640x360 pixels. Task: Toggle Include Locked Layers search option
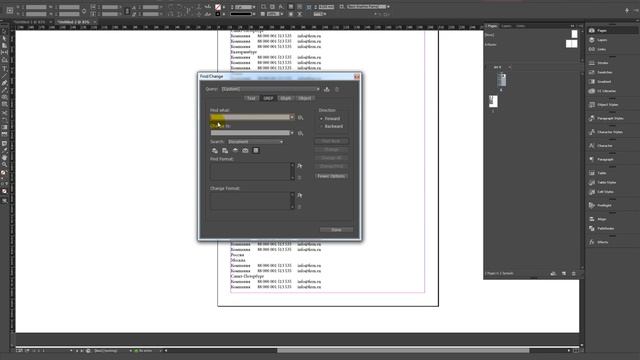(215, 151)
